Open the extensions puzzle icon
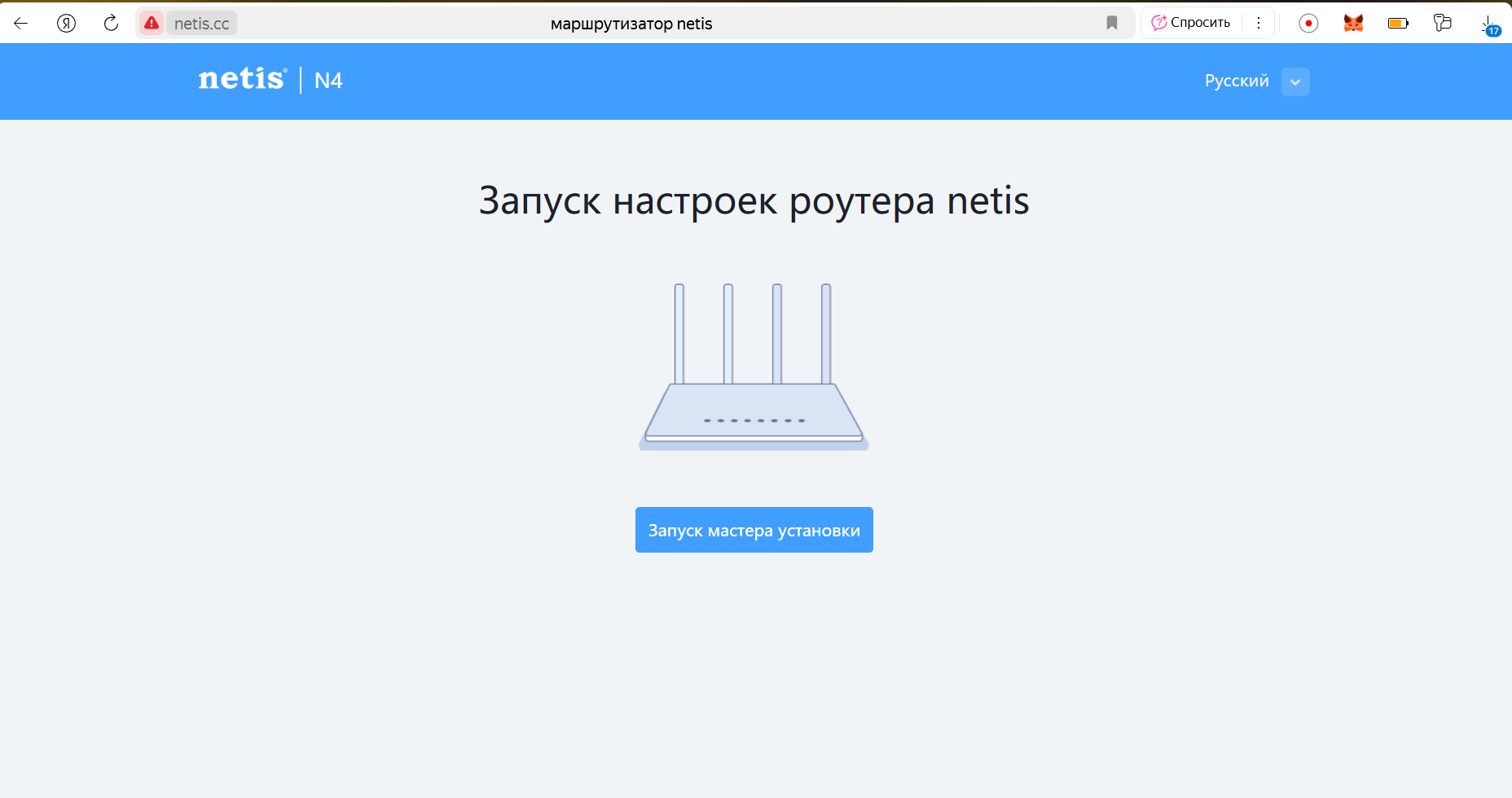The width and height of the screenshot is (1512, 798). click(1443, 23)
